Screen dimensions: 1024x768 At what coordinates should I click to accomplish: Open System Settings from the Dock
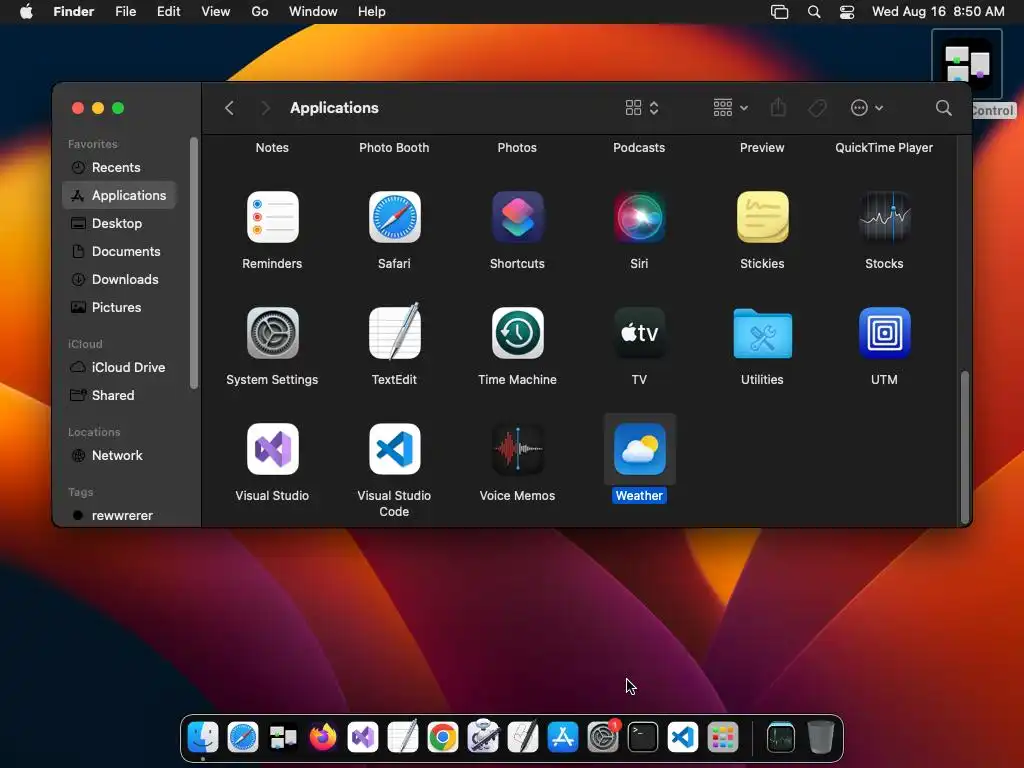[603, 737]
